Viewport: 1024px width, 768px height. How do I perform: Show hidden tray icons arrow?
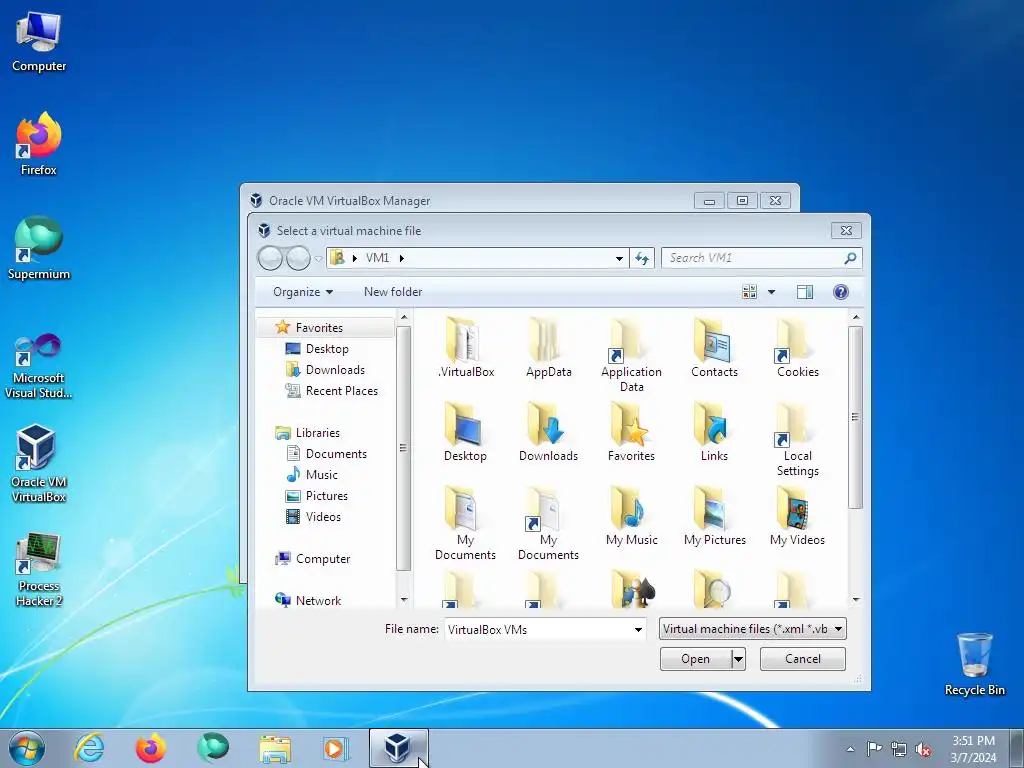click(850, 749)
